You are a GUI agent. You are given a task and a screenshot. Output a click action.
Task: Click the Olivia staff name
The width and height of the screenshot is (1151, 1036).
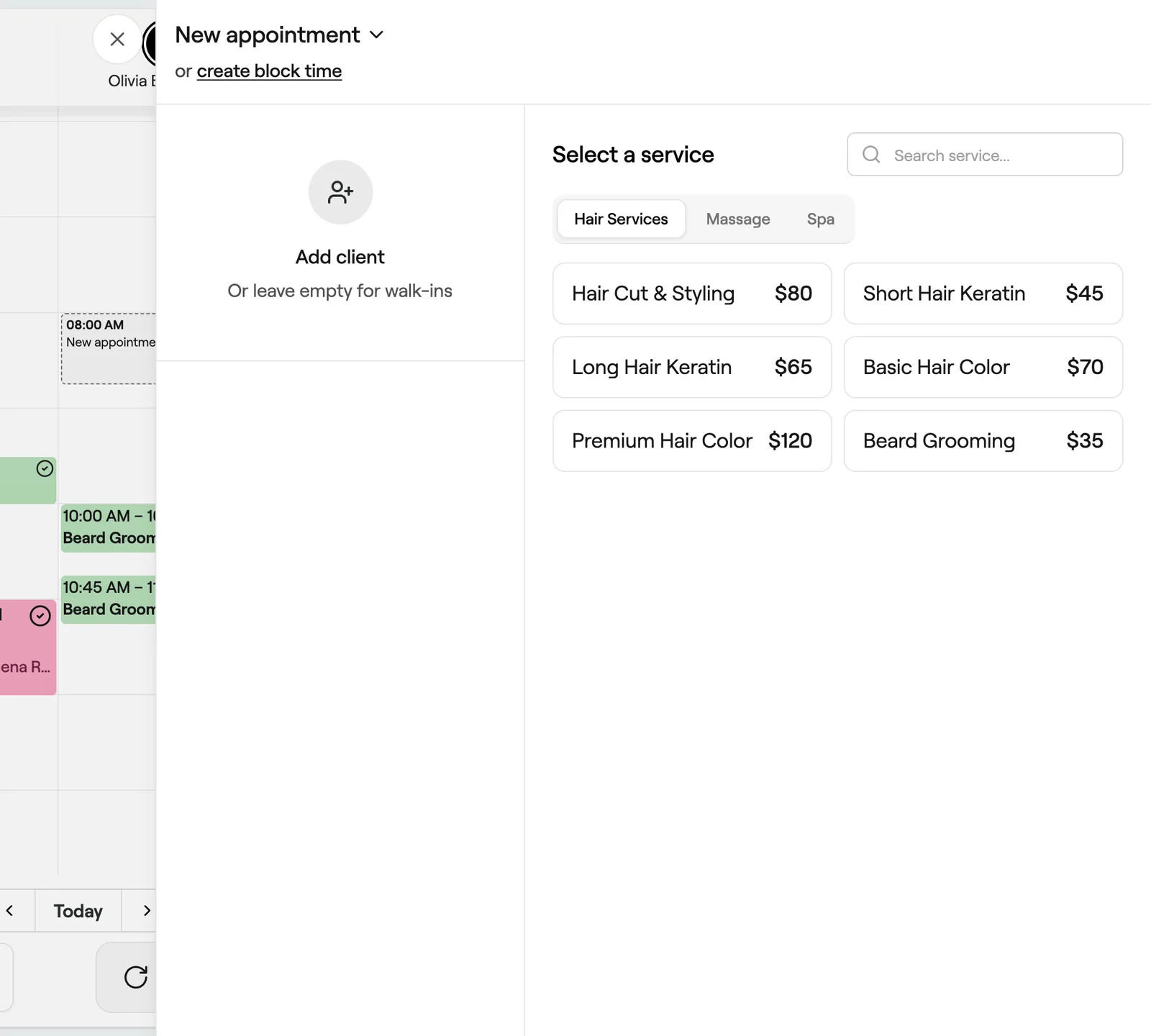[x=132, y=81]
